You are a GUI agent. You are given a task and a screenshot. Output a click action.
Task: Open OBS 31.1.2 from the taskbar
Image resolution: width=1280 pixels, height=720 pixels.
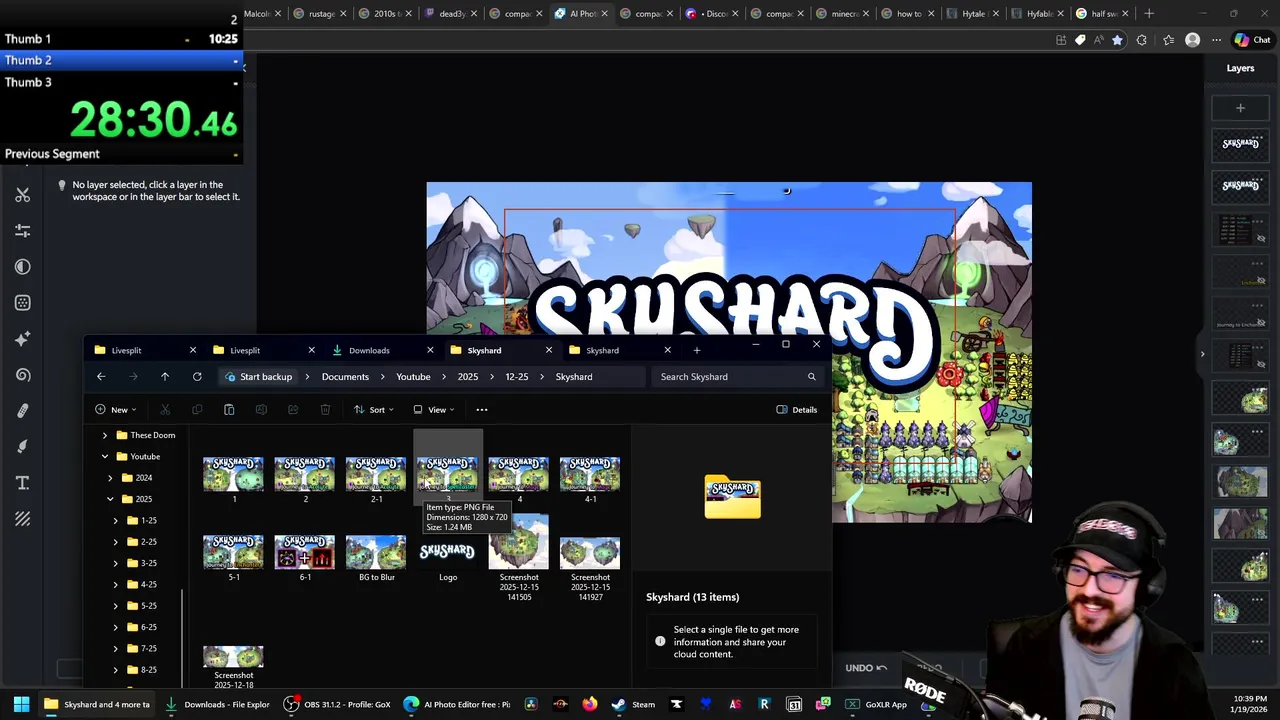coord(338,704)
